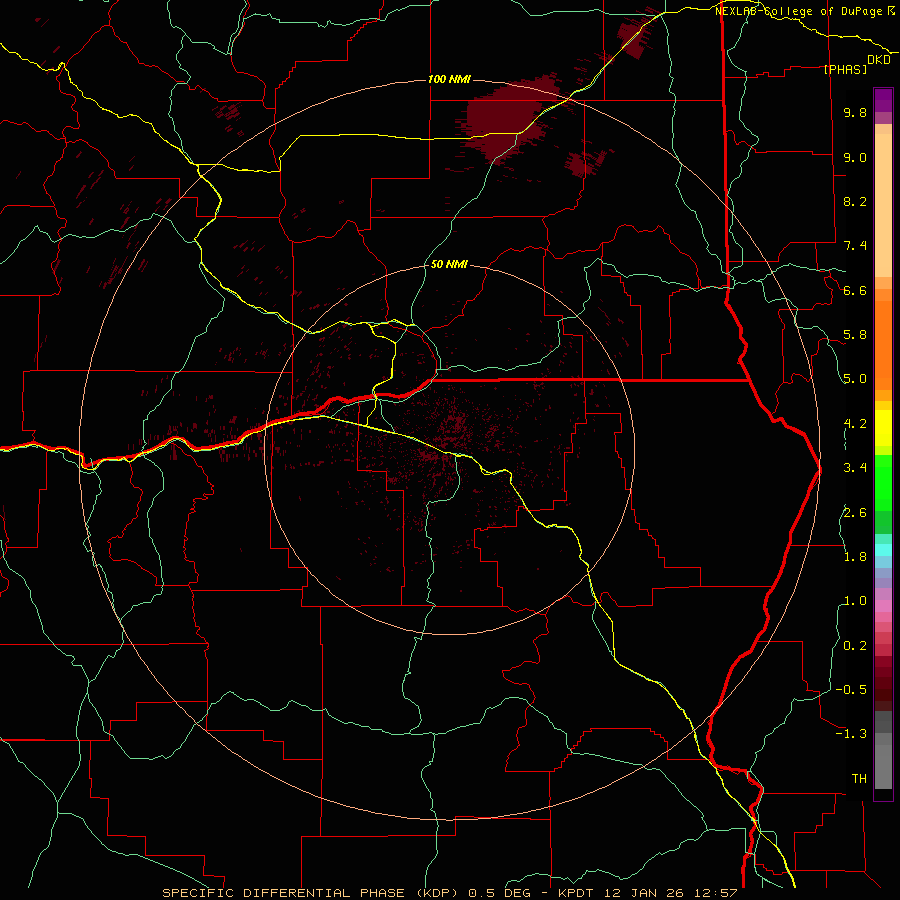Click the -0.5 legend value
The height and width of the screenshot is (900, 900).
[x=851, y=690]
